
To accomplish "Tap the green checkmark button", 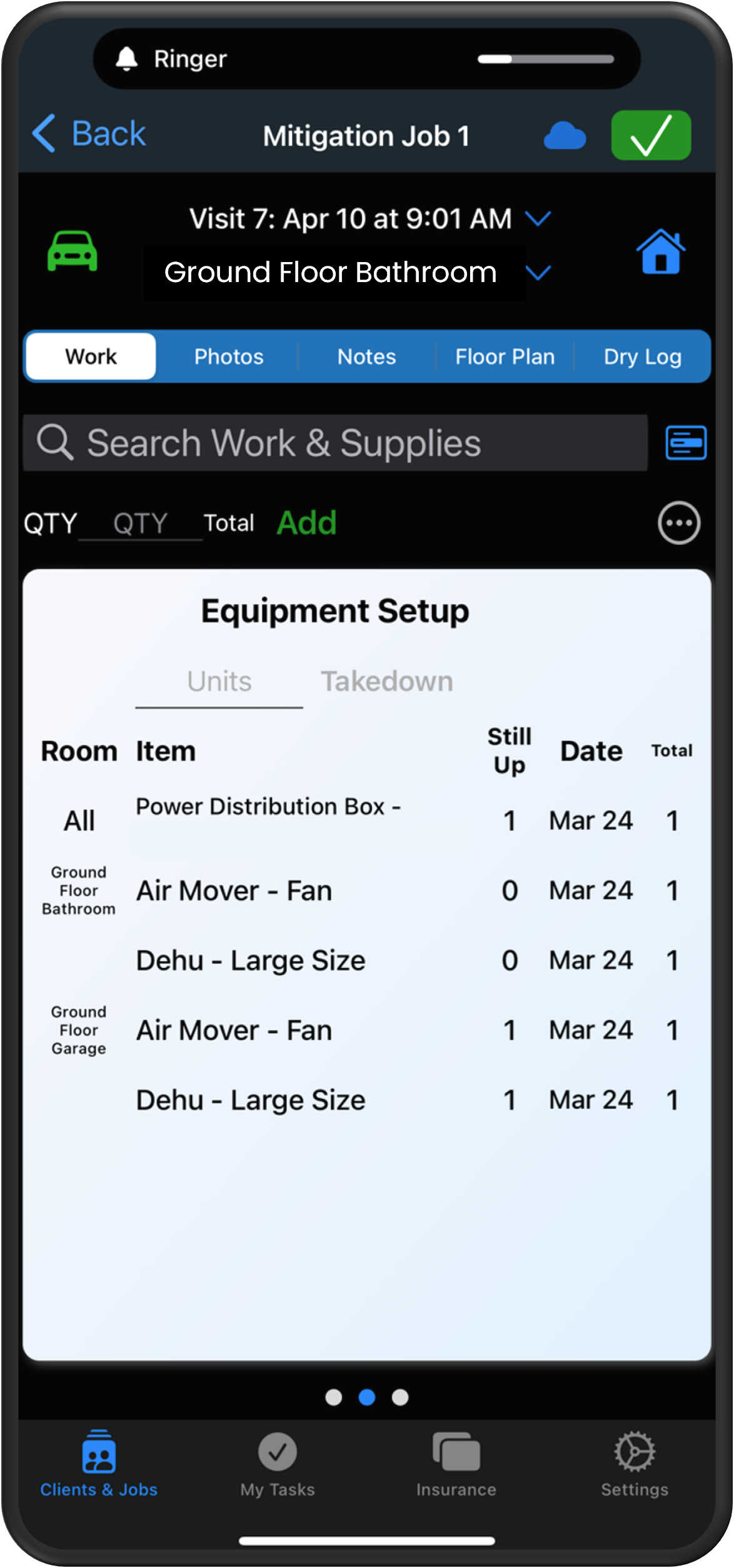I will [651, 136].
